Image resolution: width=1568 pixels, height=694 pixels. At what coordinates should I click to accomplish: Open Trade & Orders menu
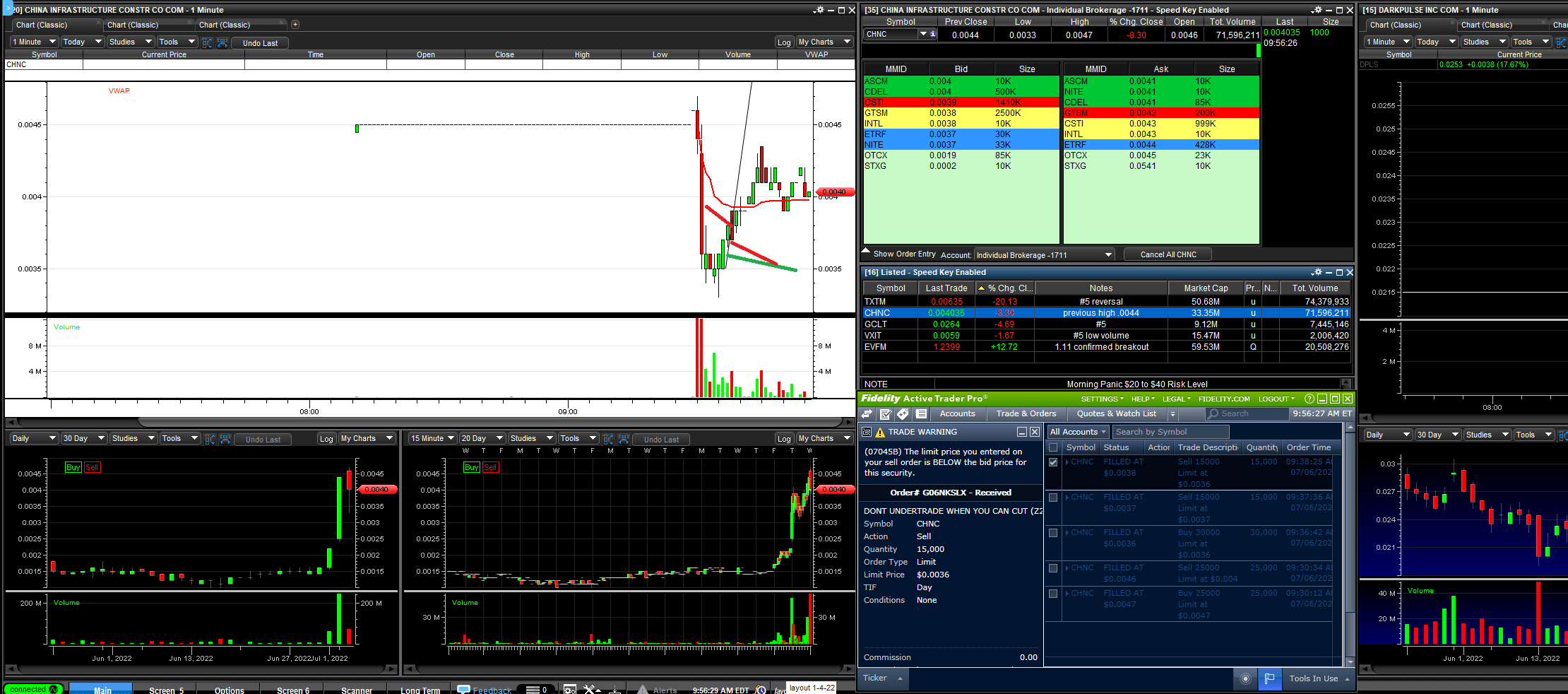click(1026, 414)
